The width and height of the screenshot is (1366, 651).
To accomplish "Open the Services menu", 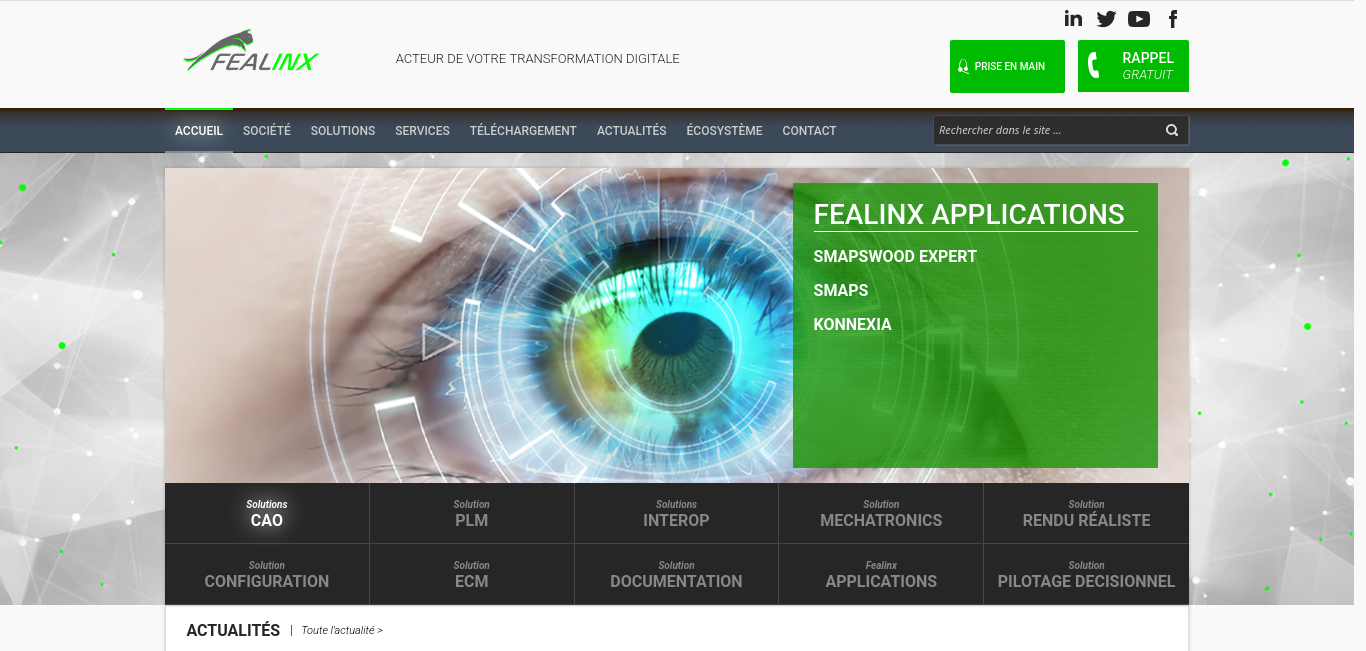I will point(422,131).
